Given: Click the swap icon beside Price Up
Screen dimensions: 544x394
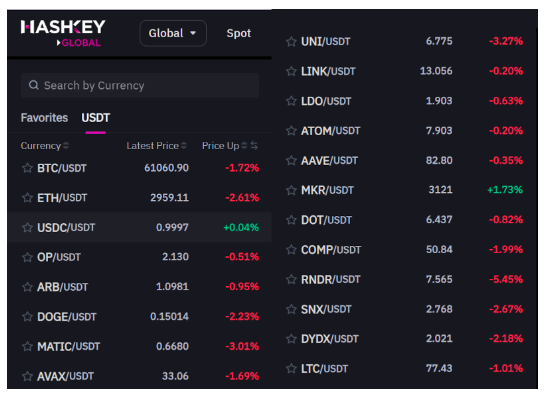Looking at the screenshot, I should pyautogui.click(x=254, y=146).
